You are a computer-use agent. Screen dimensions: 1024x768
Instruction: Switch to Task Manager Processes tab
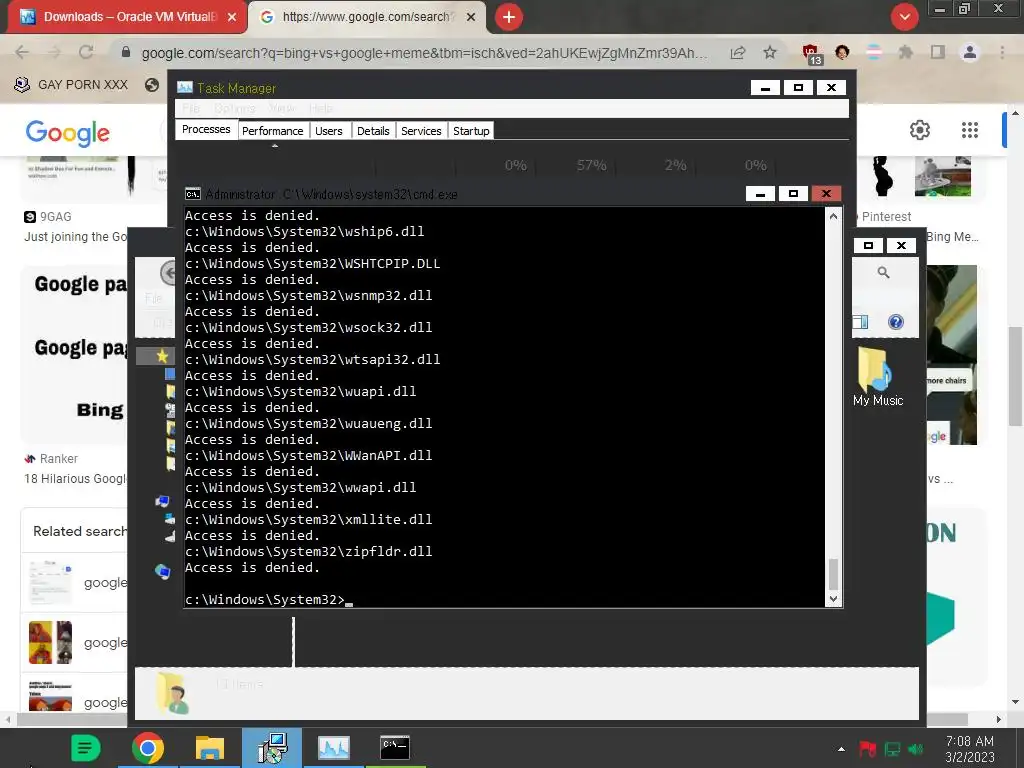(206, 129)
